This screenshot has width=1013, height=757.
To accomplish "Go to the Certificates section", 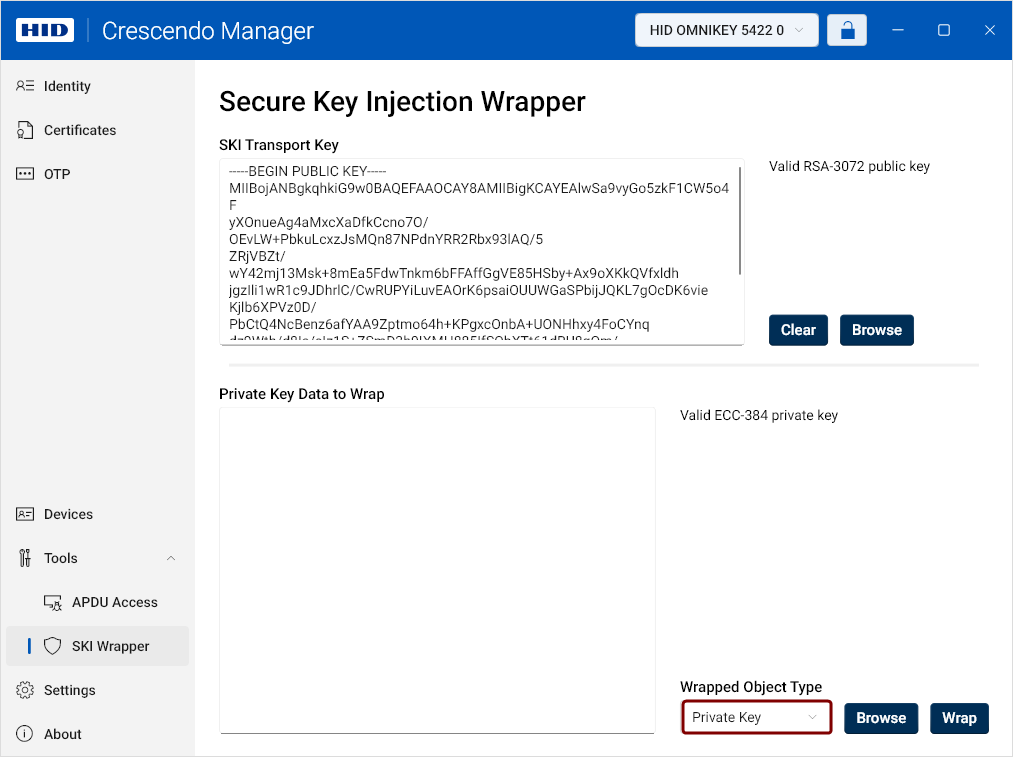I will (x=98, y=130).
